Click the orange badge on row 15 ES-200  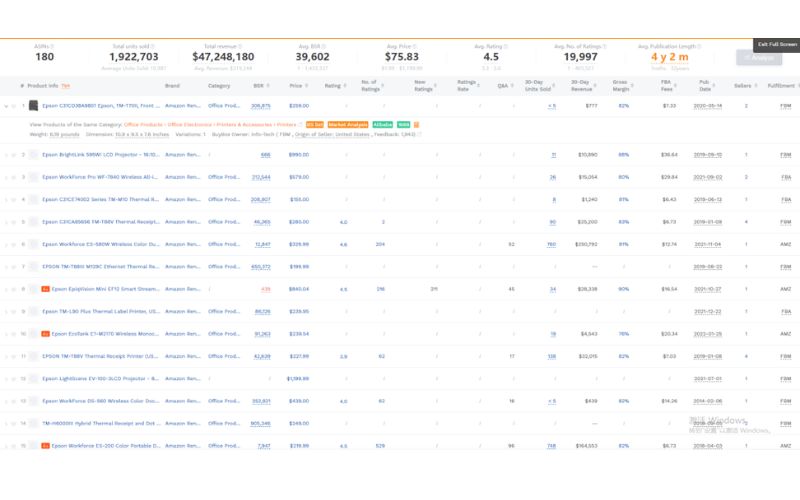pyautogui.click(x=45, y=446)
